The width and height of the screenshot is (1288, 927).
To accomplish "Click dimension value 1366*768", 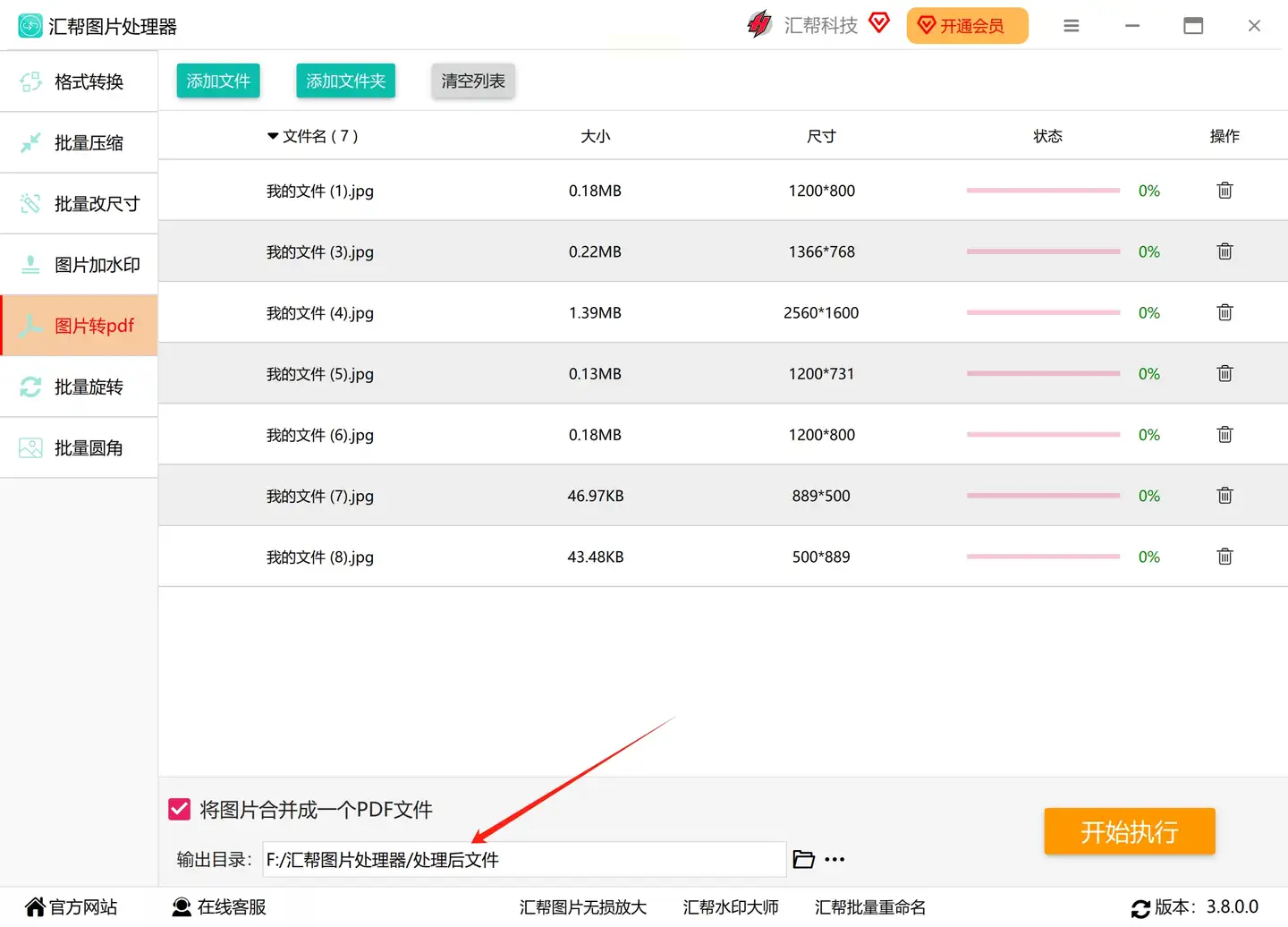I will click(821, 251).
